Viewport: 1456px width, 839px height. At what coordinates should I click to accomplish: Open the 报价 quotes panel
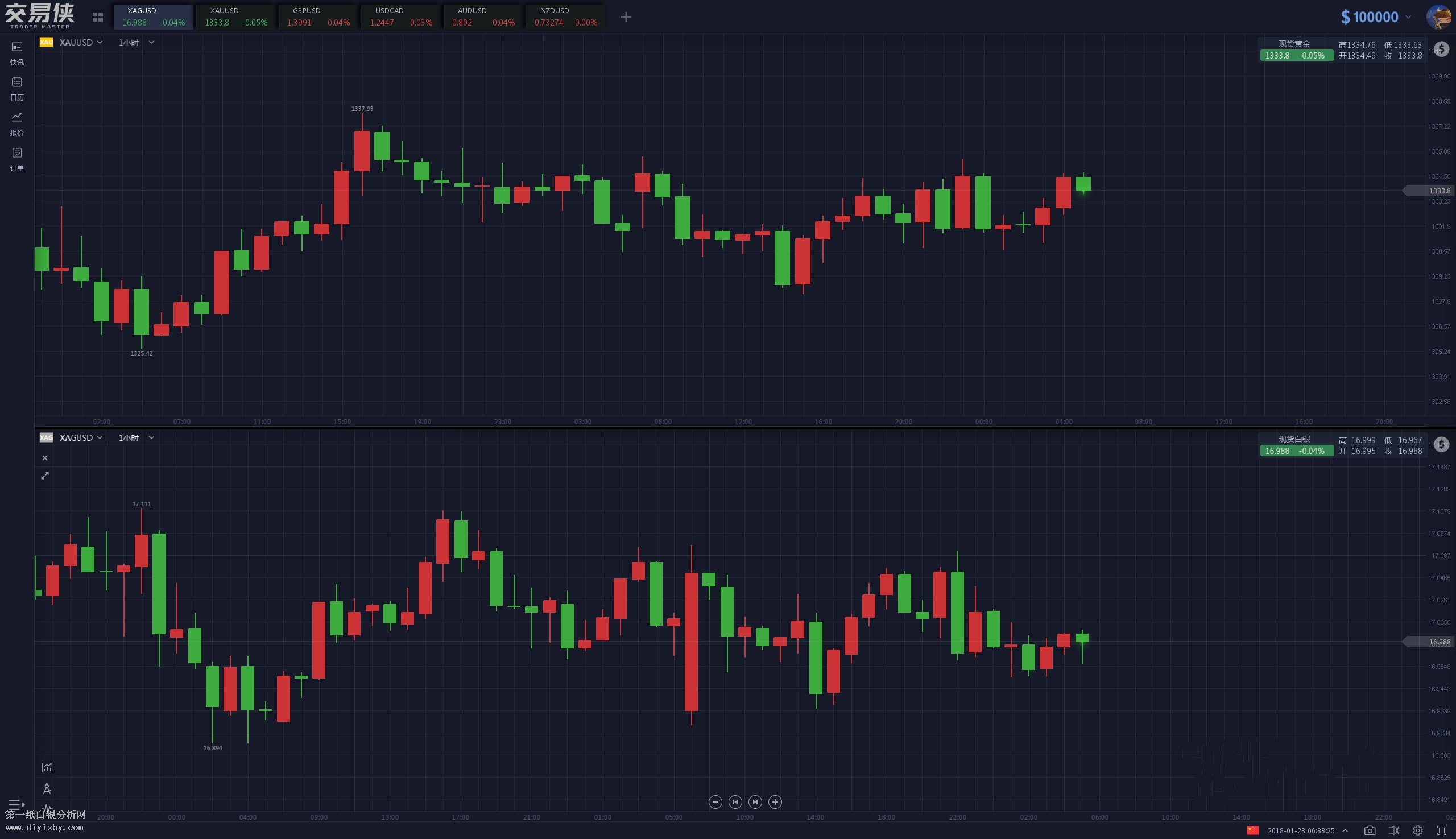click(16, 123)
